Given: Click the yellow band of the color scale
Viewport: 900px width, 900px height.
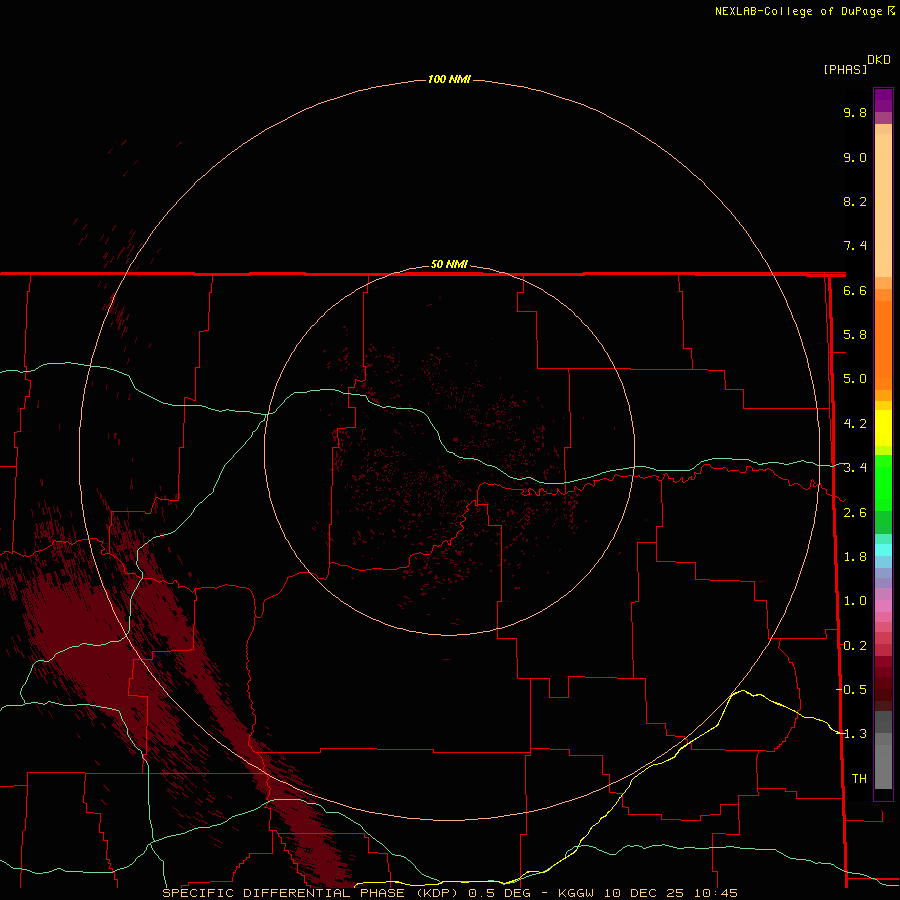Looking at the screenshot, I should pos(883,428).
